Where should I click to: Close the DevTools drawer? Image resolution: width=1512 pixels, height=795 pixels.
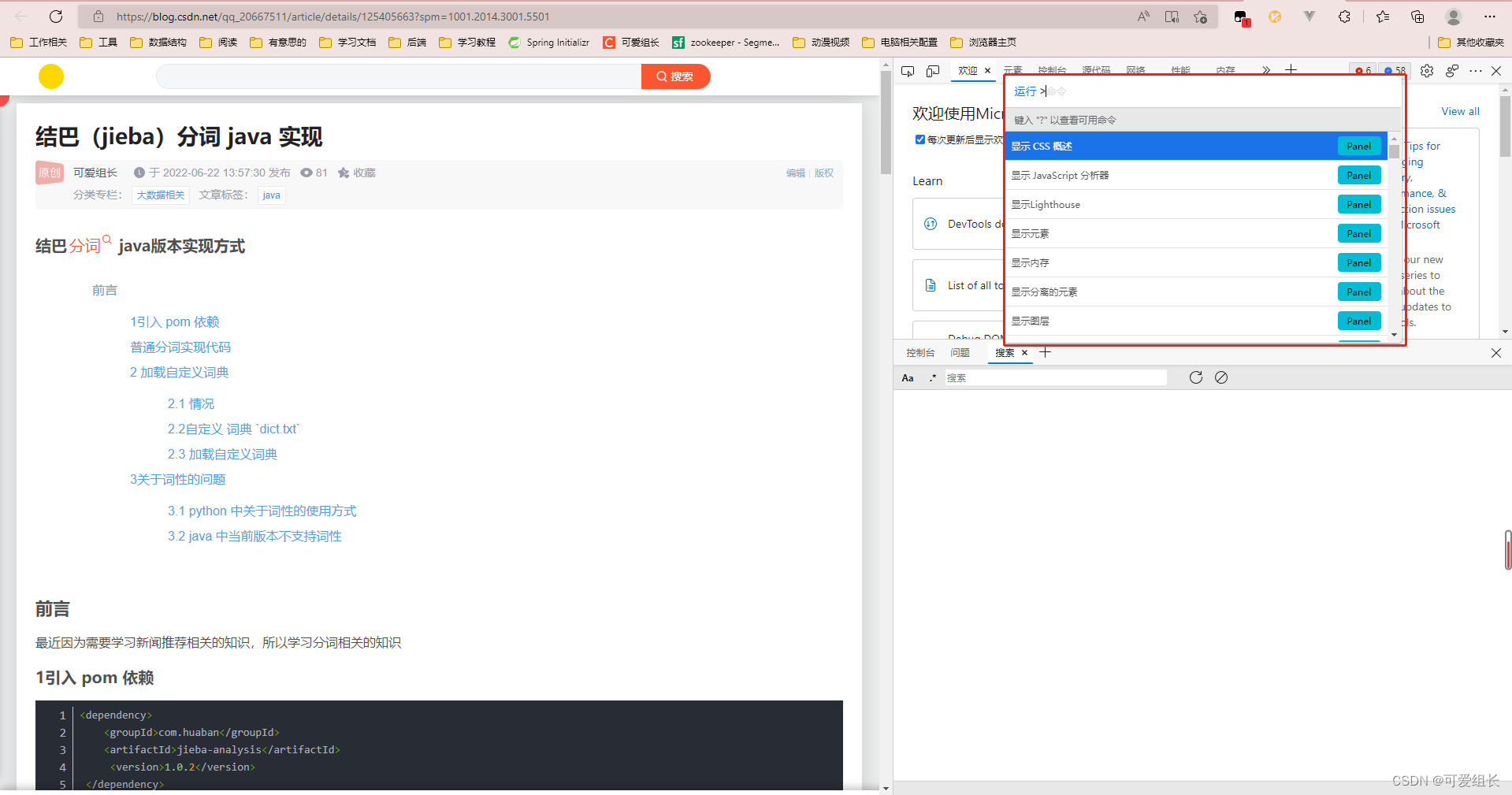[1496, 353]
